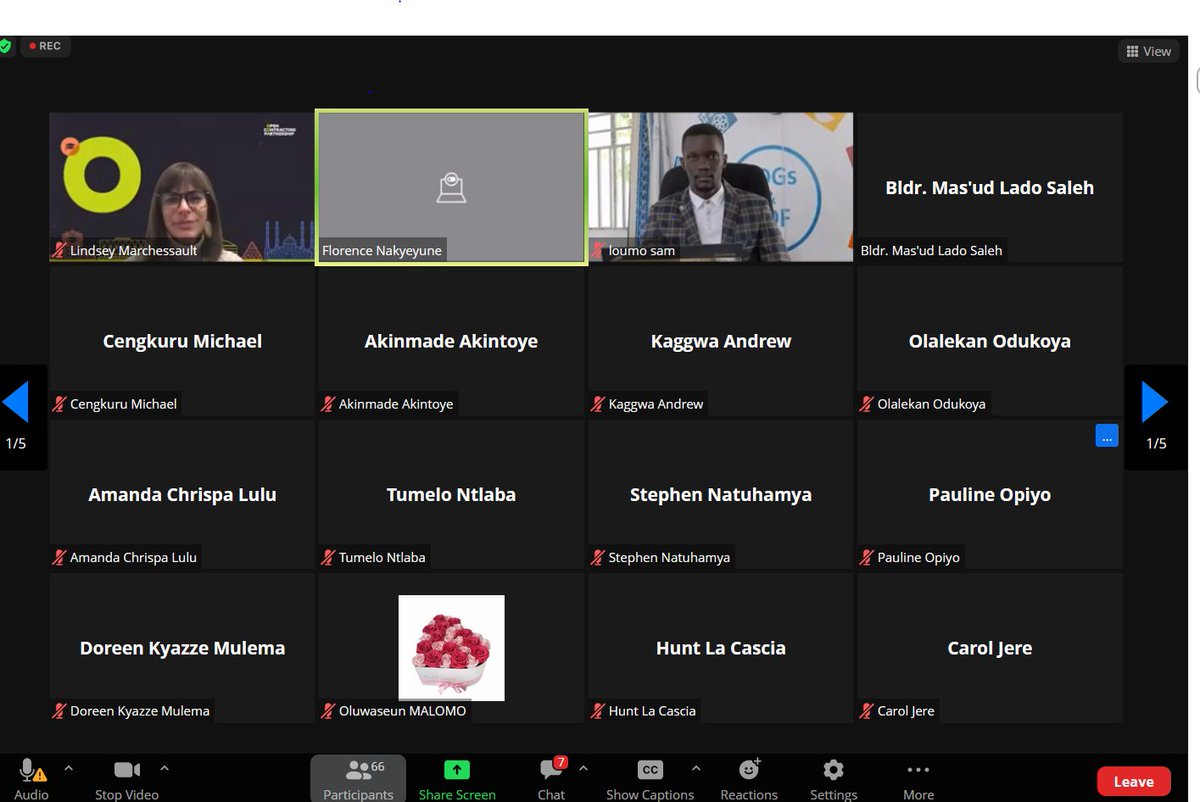
Task: Go to previous gallery page arrow
Action: (16, 402)
